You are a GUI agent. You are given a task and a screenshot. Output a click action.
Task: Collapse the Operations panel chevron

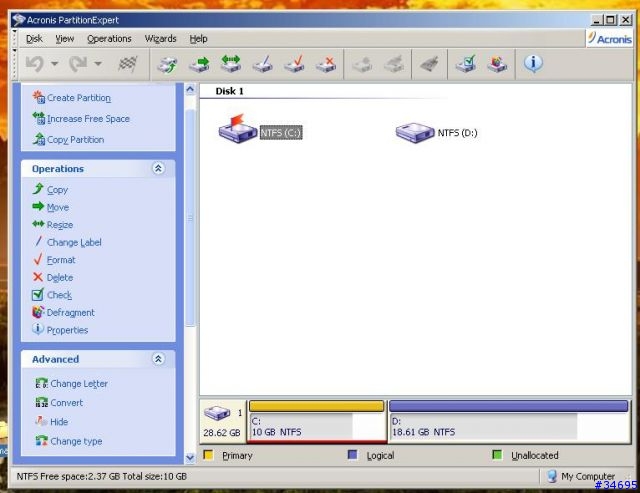(x=158, y=168)
